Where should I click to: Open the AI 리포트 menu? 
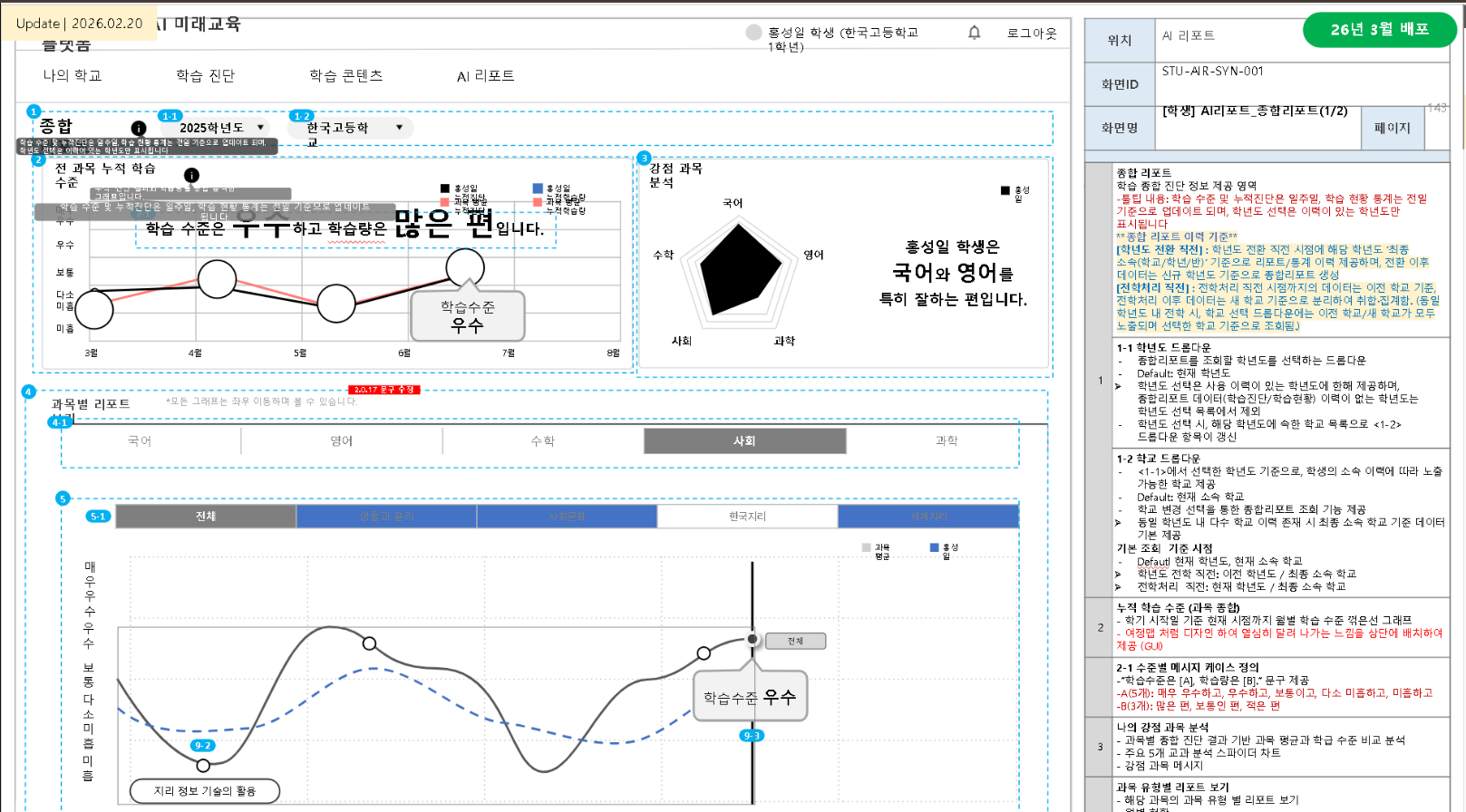tap(485, 76)
